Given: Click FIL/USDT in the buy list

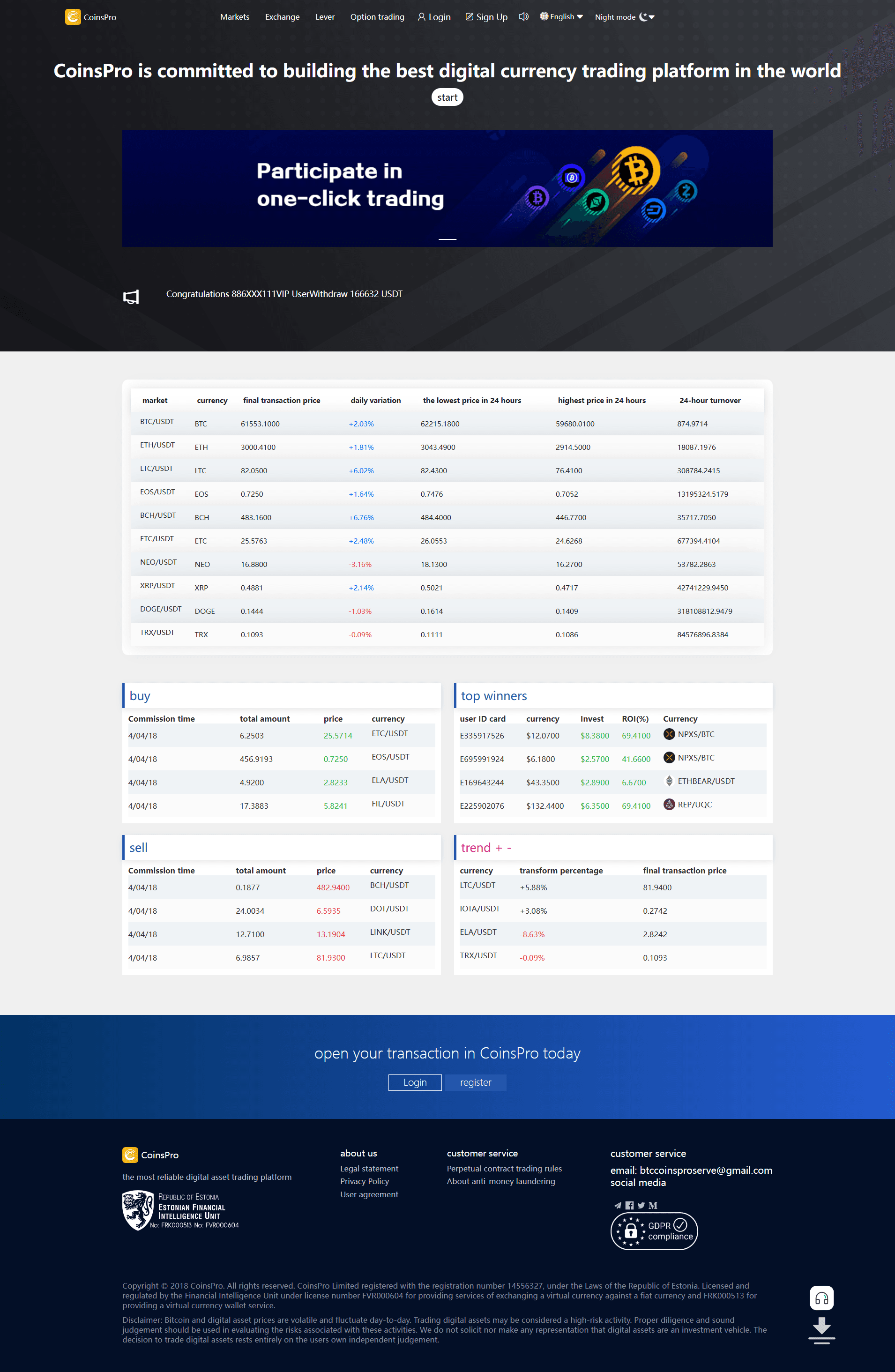Looking at the screenshot, I should [x=388, y=804].
